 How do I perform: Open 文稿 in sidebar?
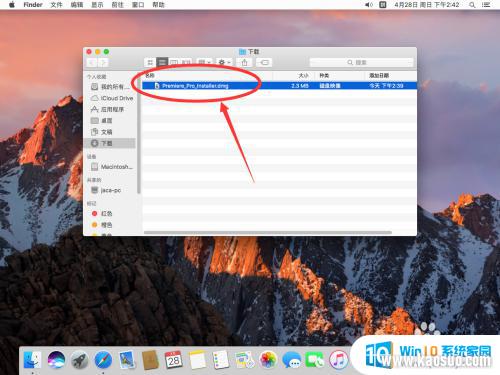tap(102, 132)
